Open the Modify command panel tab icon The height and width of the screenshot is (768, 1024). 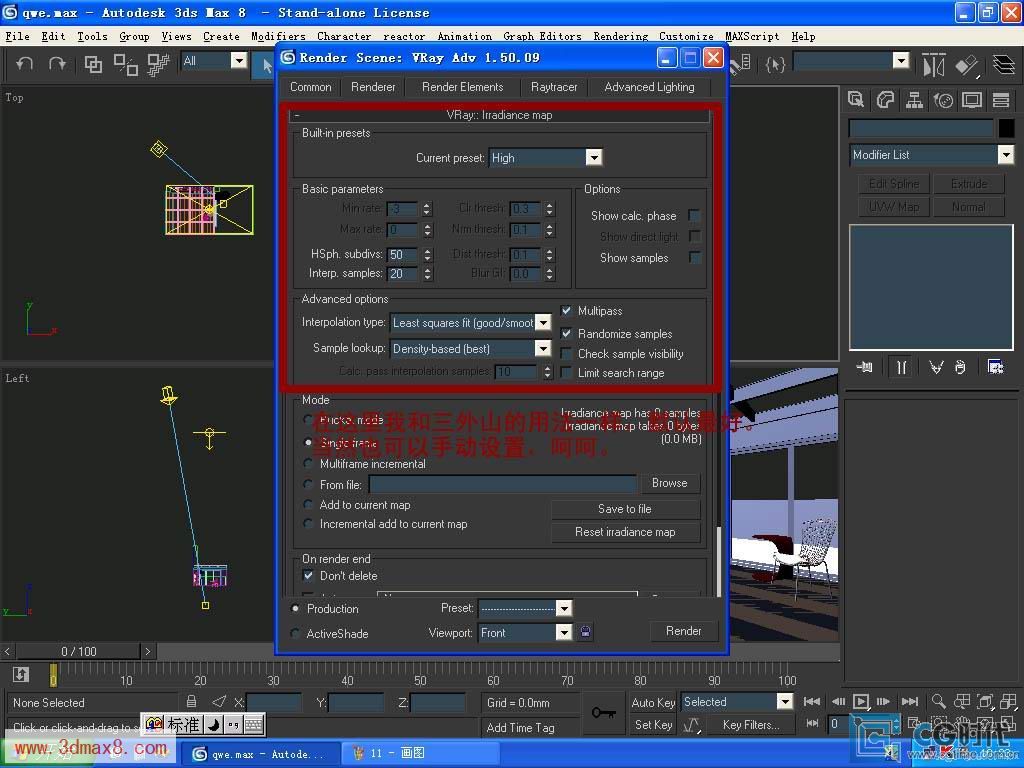click(885, 99)
